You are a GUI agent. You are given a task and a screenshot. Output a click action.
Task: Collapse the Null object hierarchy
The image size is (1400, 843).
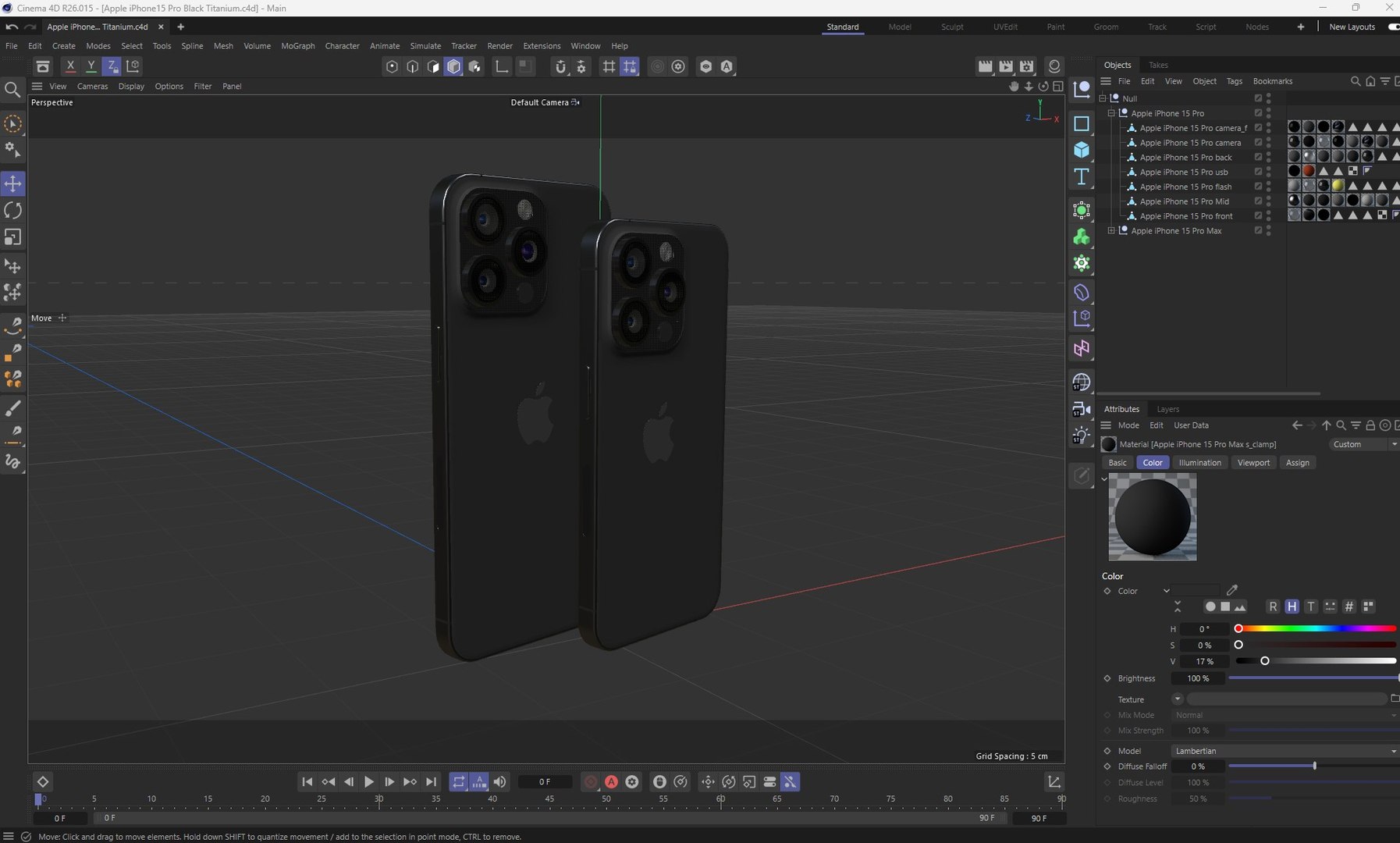1103,98
